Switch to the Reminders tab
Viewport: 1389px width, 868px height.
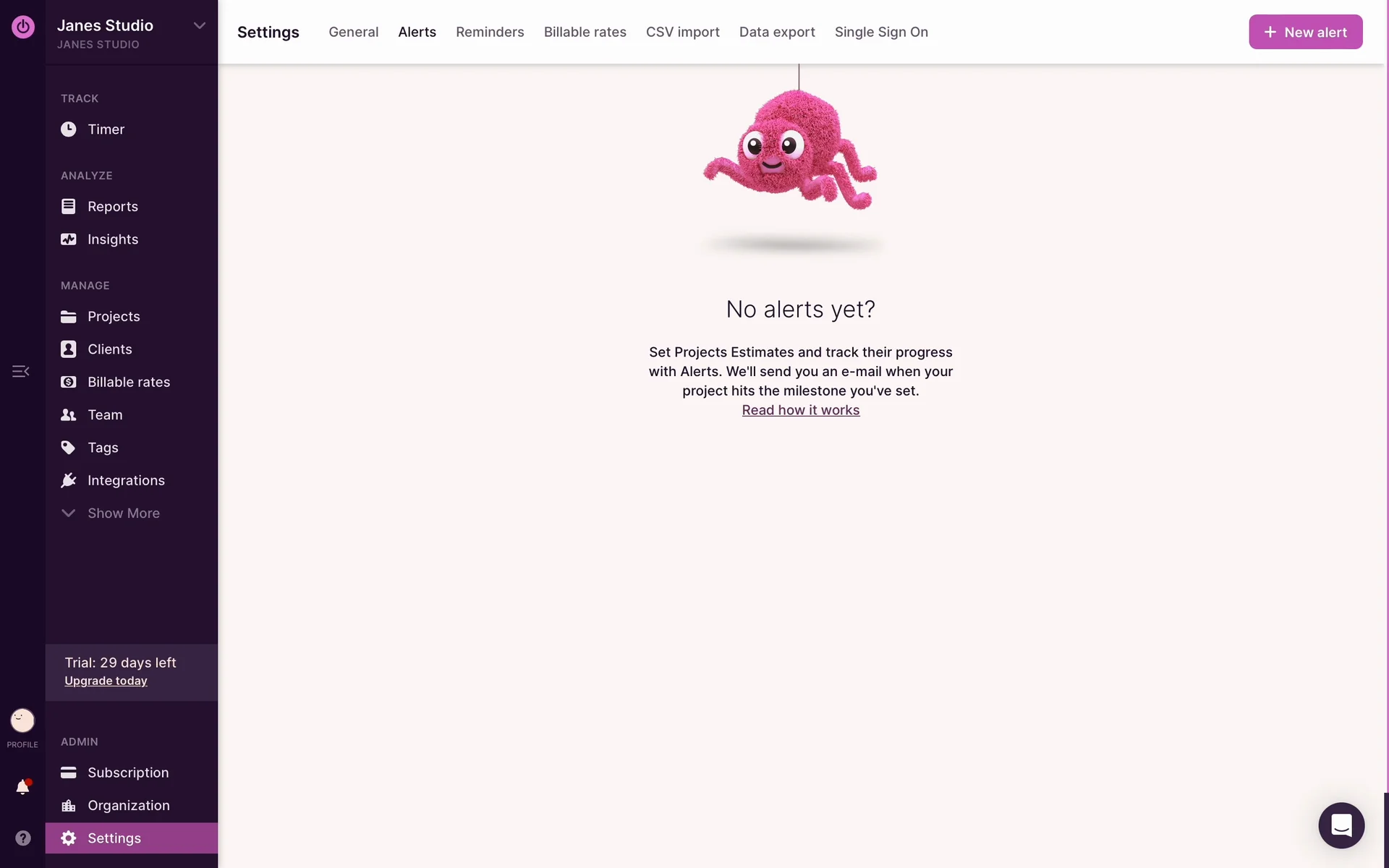(x=490, y=32)
